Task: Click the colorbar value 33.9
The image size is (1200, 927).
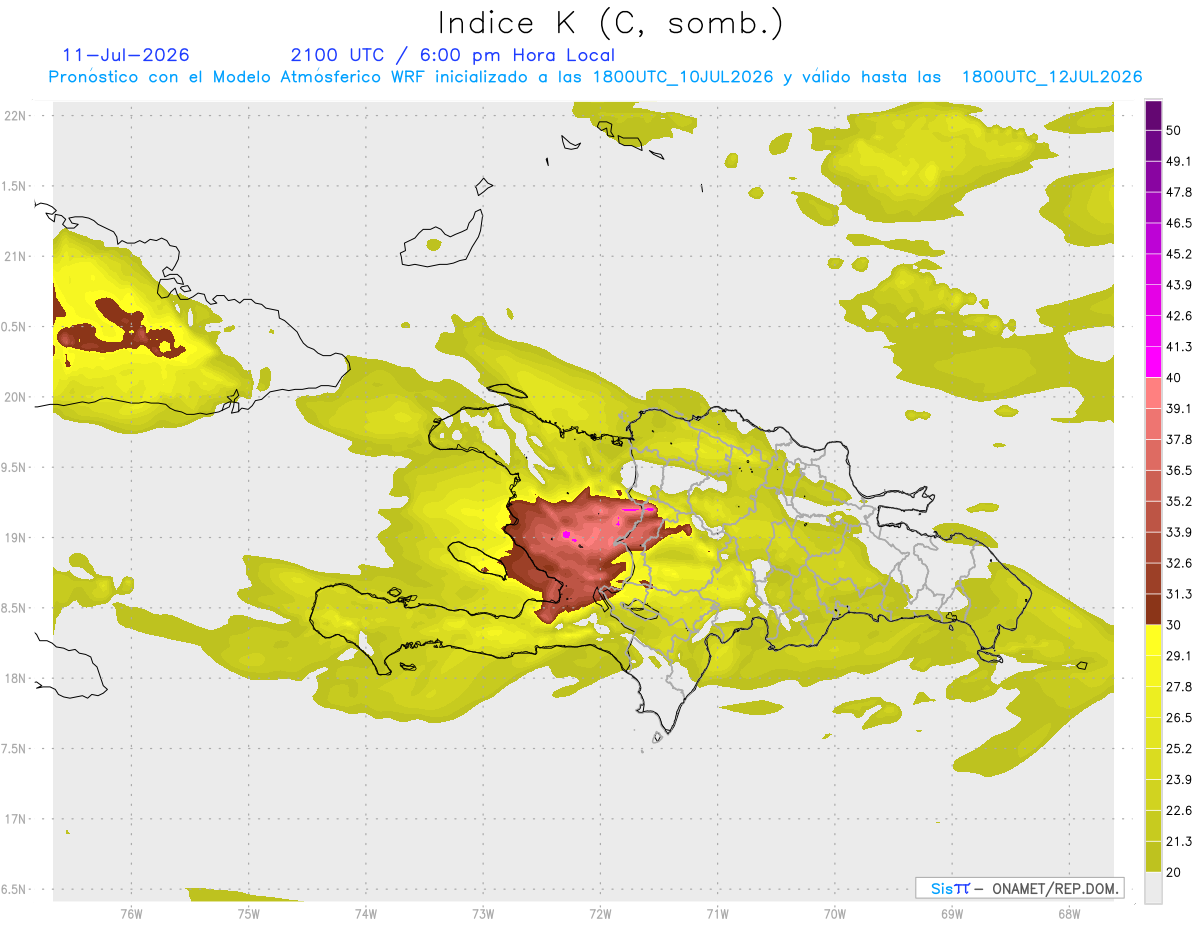Action: pos(1178,532)
